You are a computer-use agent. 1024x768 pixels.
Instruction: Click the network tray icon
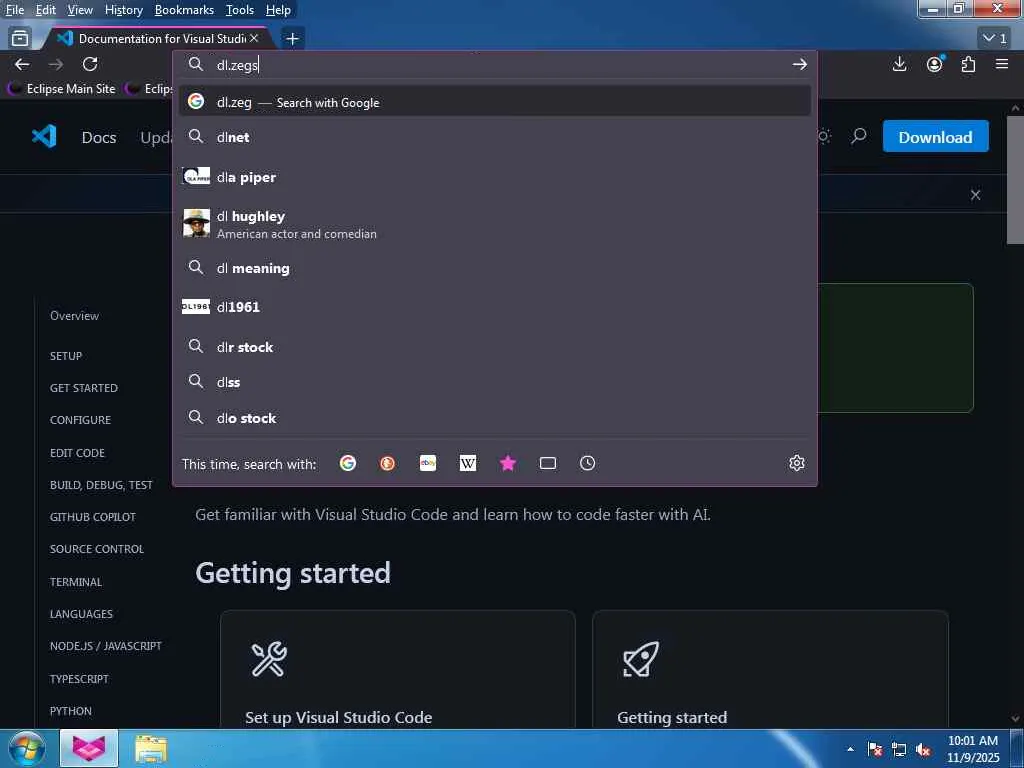coord(899,750)
